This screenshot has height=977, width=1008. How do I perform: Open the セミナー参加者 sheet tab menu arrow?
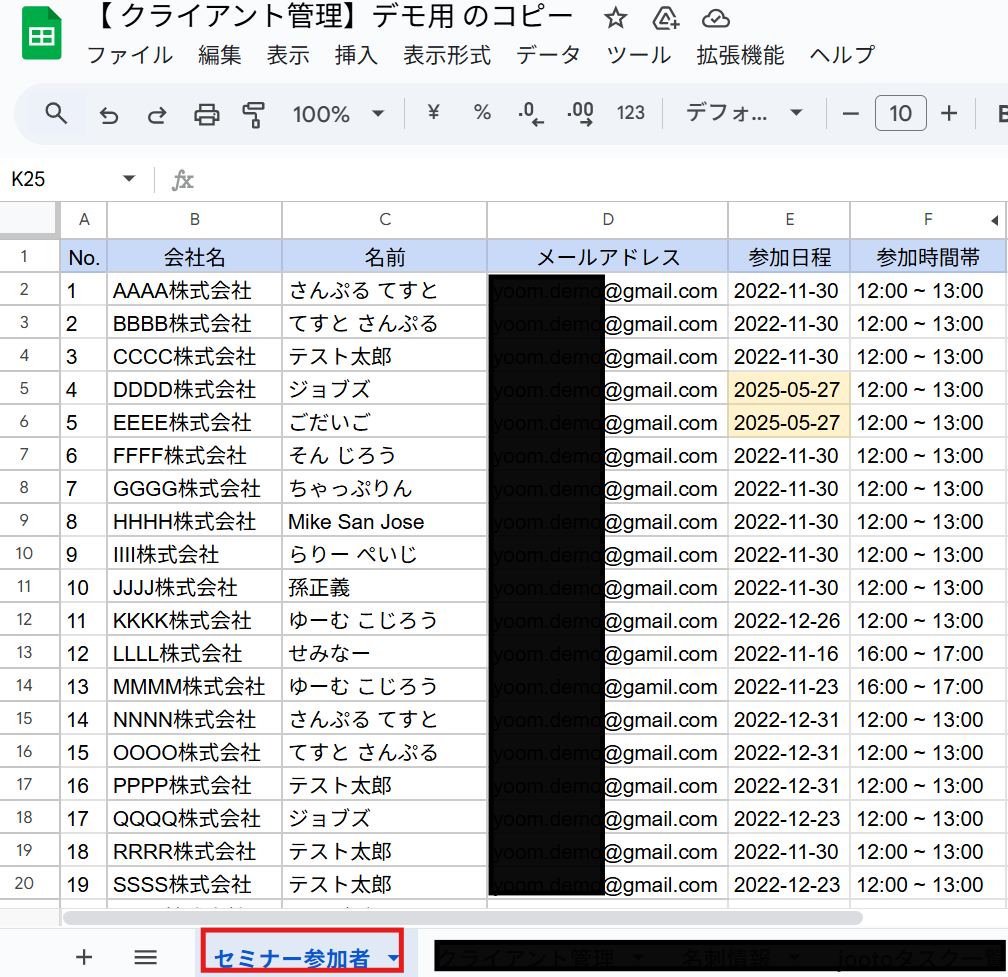393,957
